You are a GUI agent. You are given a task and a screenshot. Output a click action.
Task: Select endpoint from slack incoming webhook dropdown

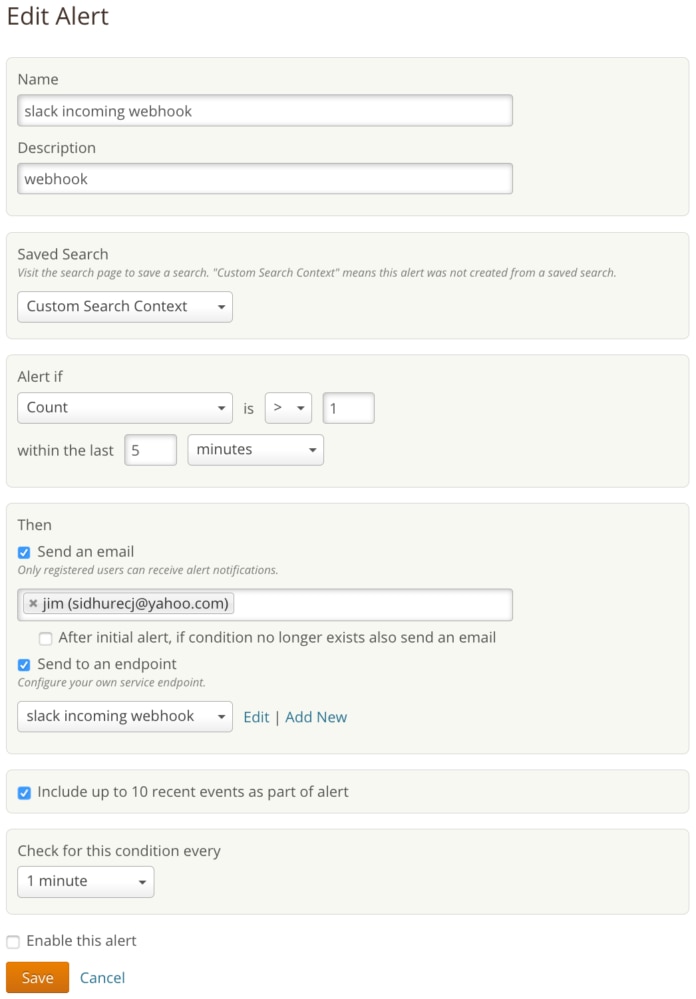click(x=125, y=717)
